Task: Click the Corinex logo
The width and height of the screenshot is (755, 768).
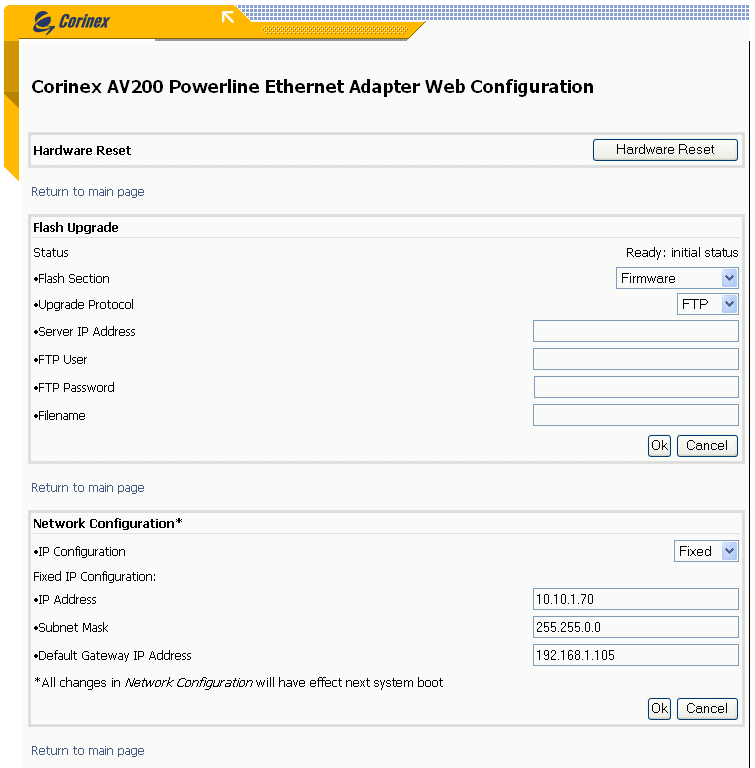Action: (x=71, y=22)
